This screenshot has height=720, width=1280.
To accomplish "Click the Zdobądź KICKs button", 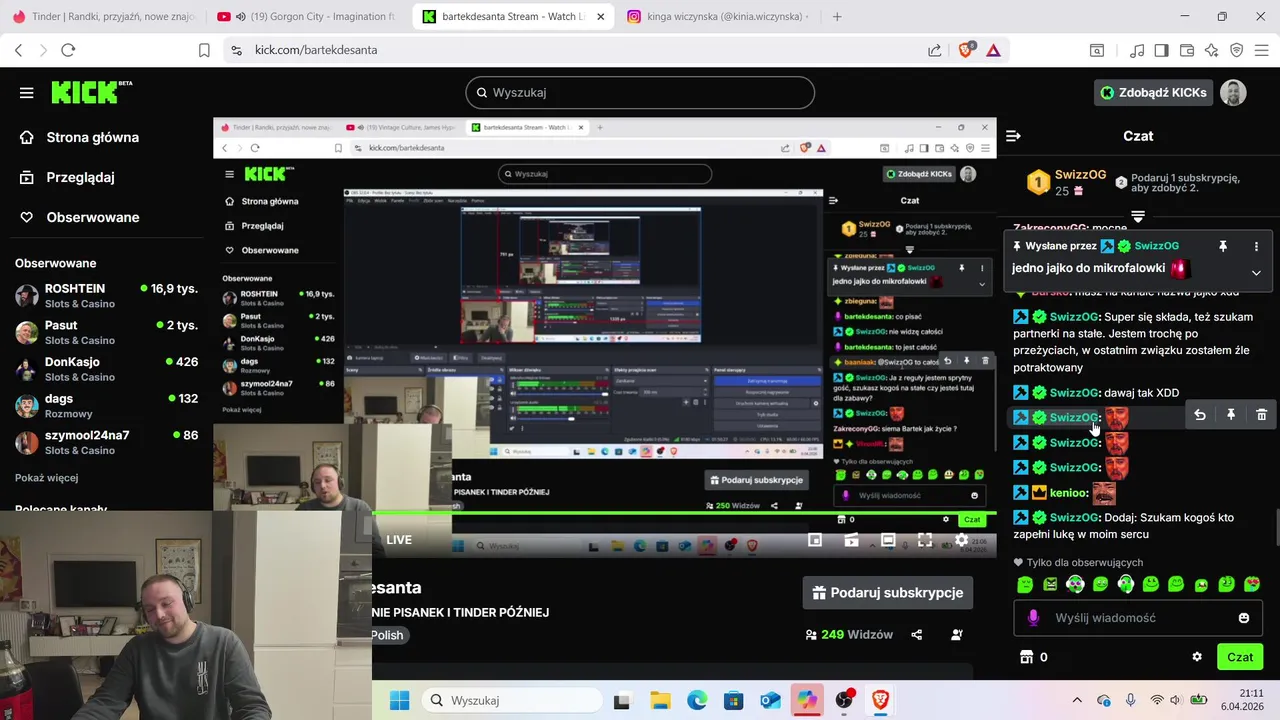I will [1153, 92].
